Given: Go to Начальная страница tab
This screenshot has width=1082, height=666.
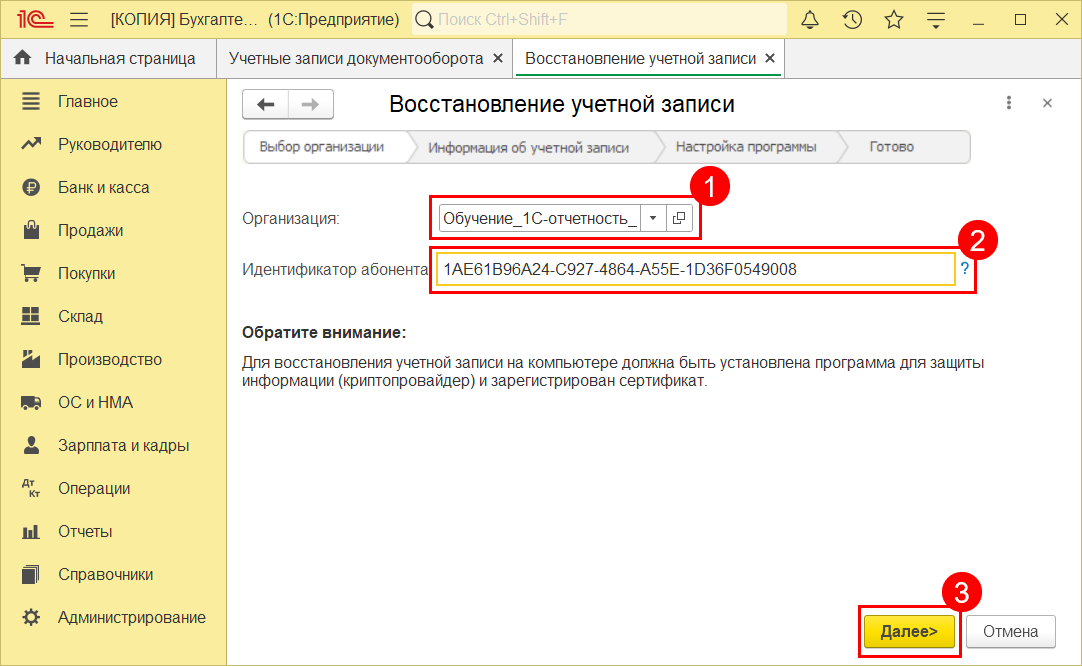Looking at the screenshot, I should (x=108, y=59).
